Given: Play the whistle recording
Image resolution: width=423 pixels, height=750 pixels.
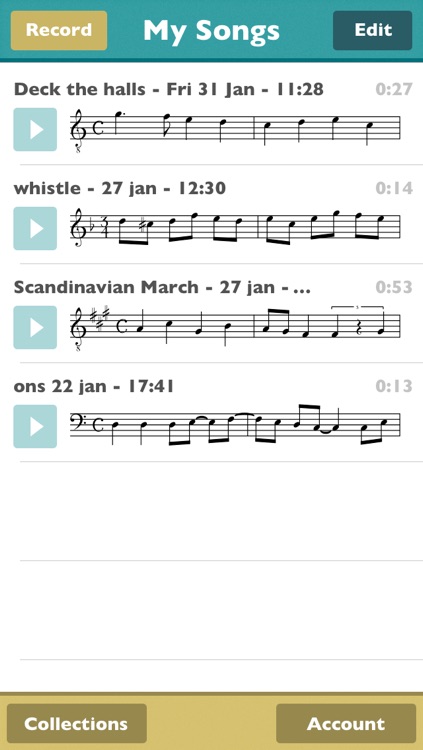Looking at the screenshot, I should coord(35,229).
